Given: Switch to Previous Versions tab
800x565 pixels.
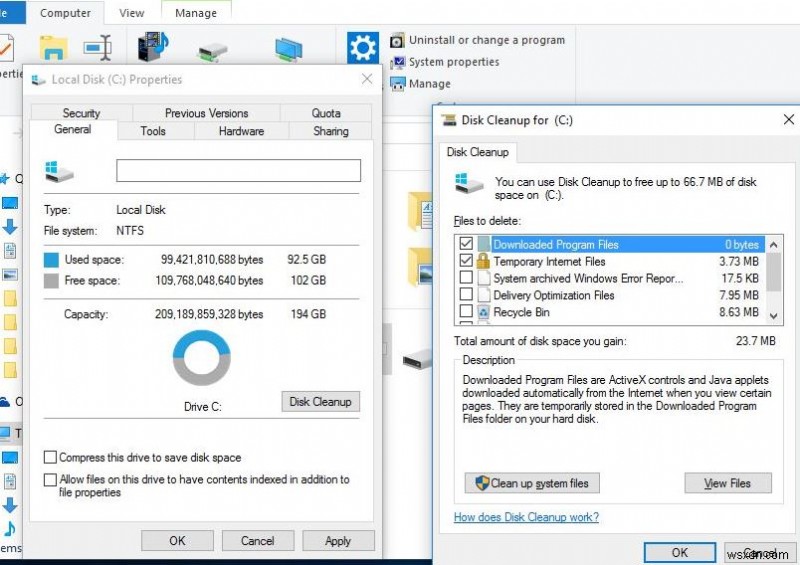Looking at the screenshot, I should pyautogui.click(x=206, y=113).
